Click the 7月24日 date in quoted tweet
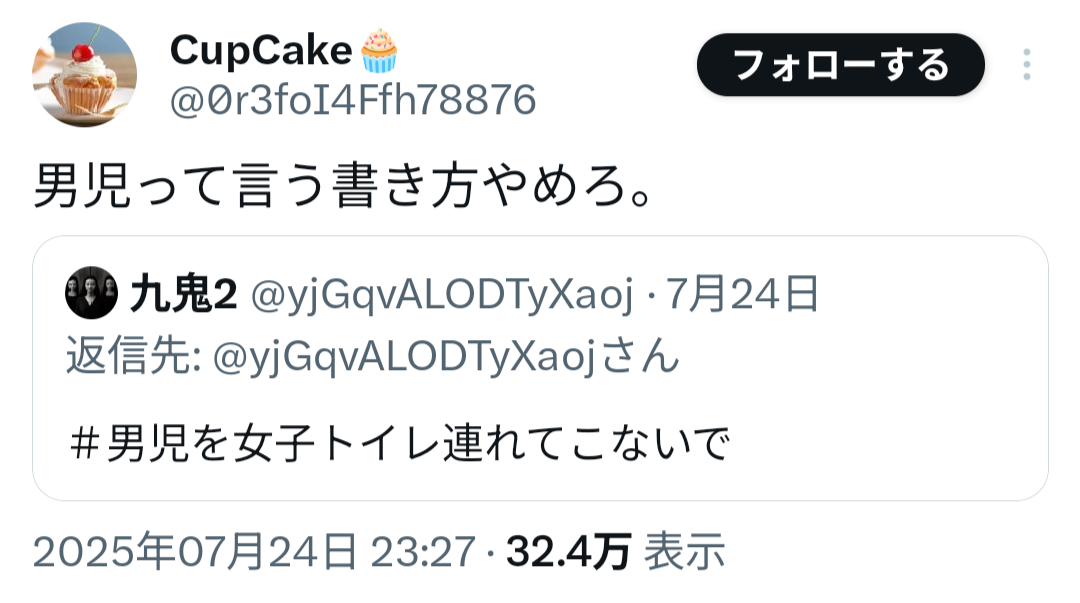 tap(742, 294)
